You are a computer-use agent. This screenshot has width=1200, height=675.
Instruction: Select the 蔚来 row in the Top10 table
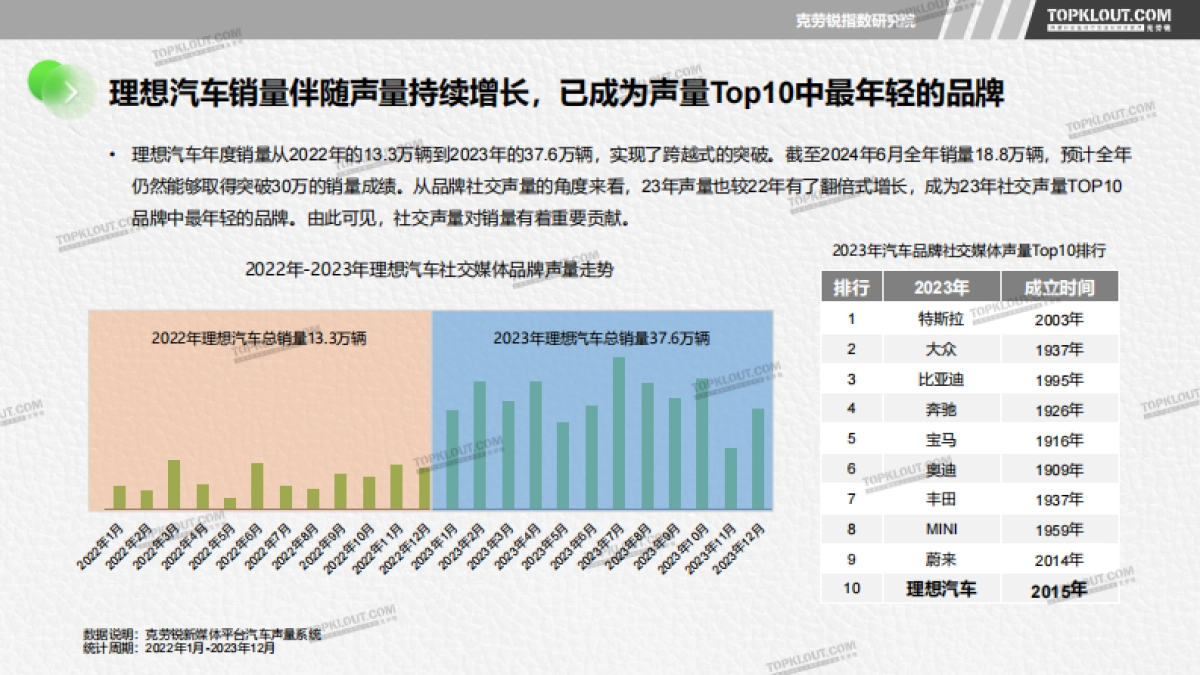tap(943, 559)
